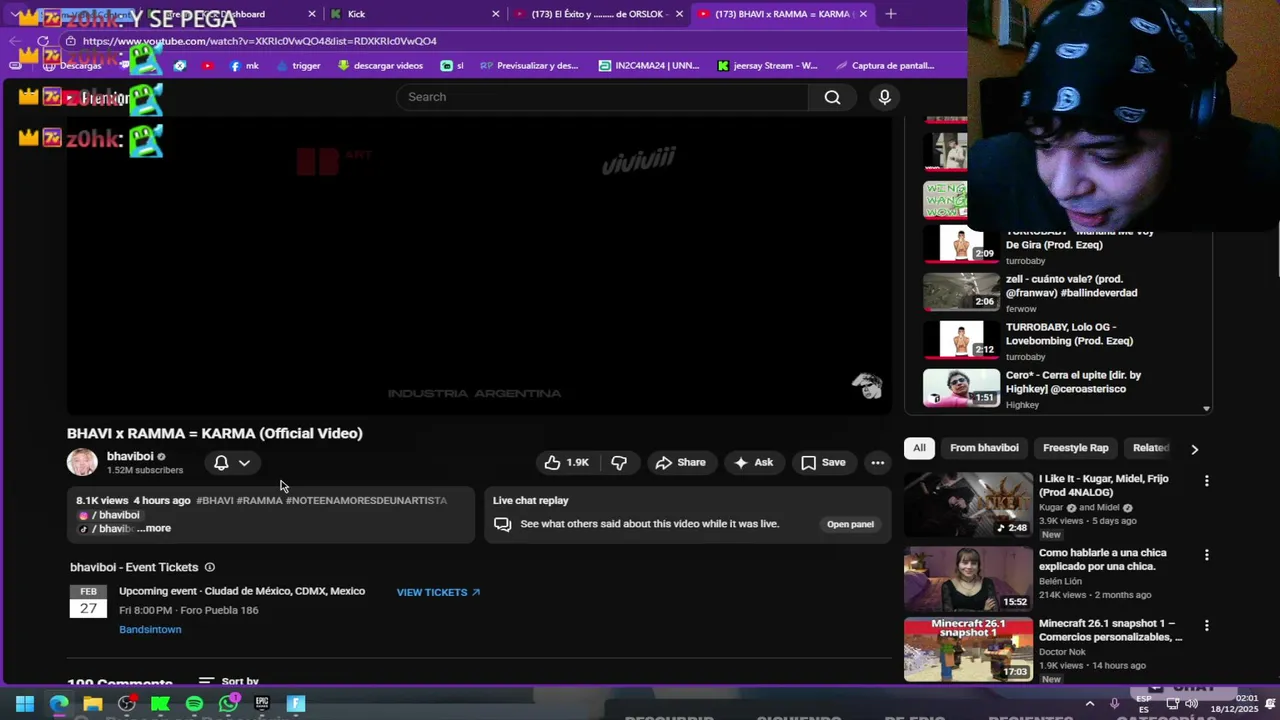Image resolution: width=1280 pixels, height=720 pixels.
Task: Open the trigger bookmark
Action: 298,66
